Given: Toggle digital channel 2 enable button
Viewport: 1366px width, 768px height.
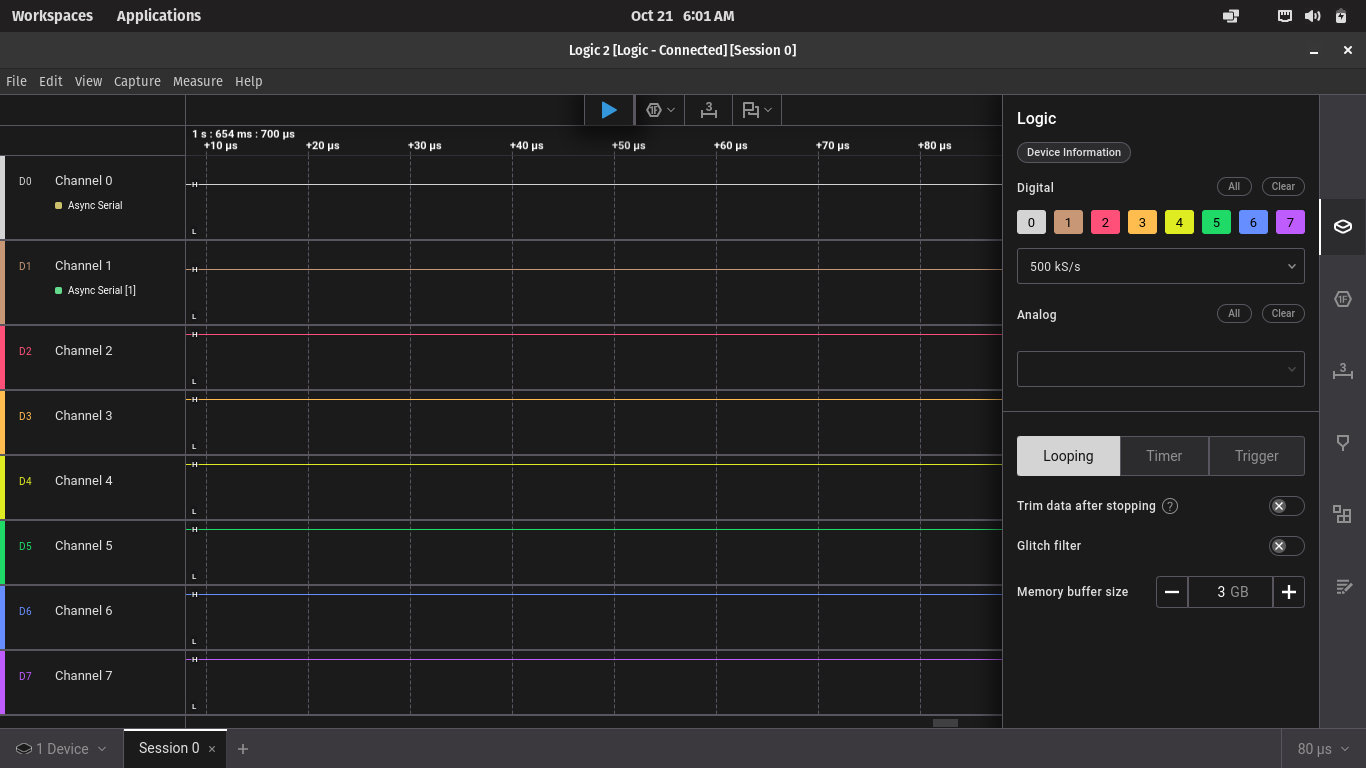Looking at the screenshot, I should pos(1105,222).
